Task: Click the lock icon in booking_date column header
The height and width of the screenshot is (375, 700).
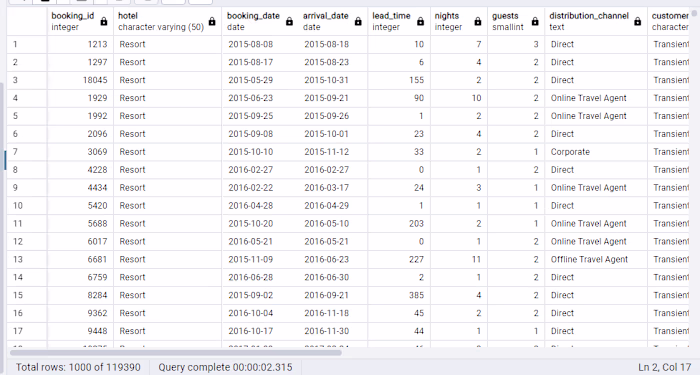Action: coord(289,21)
